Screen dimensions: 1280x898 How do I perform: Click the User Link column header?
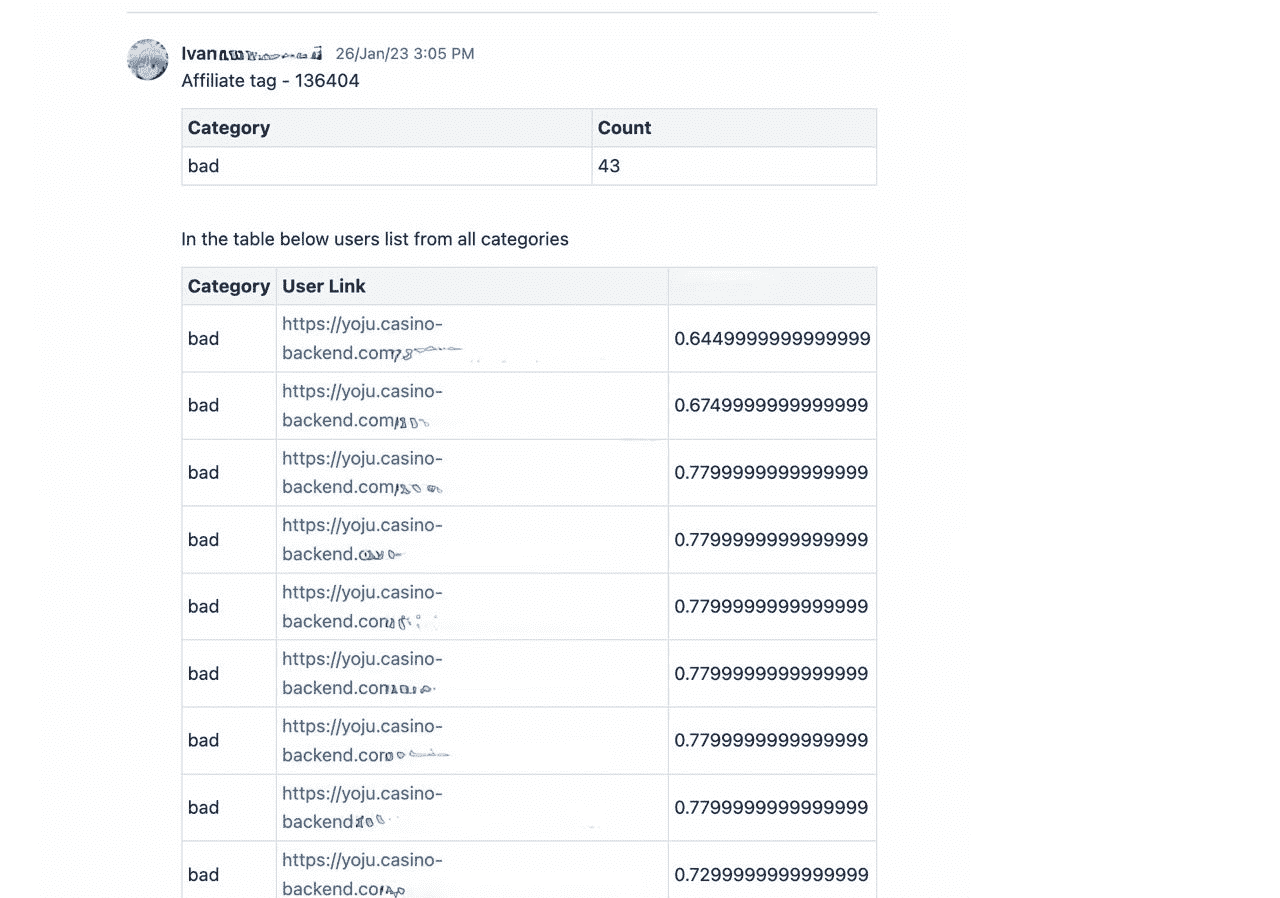coord(324,286)
